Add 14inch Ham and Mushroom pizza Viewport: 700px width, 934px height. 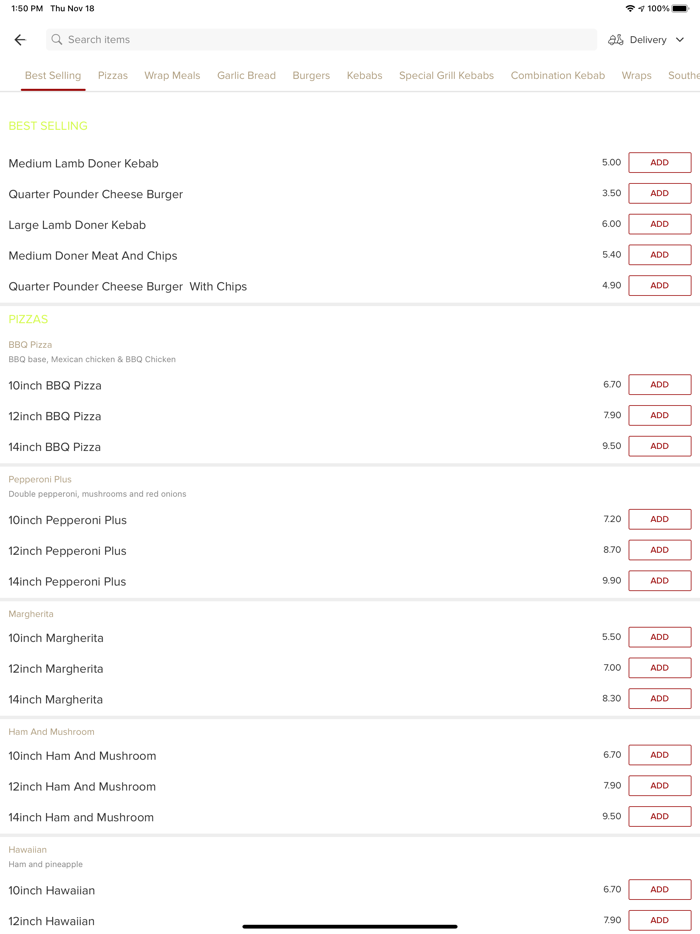point(659,817)
